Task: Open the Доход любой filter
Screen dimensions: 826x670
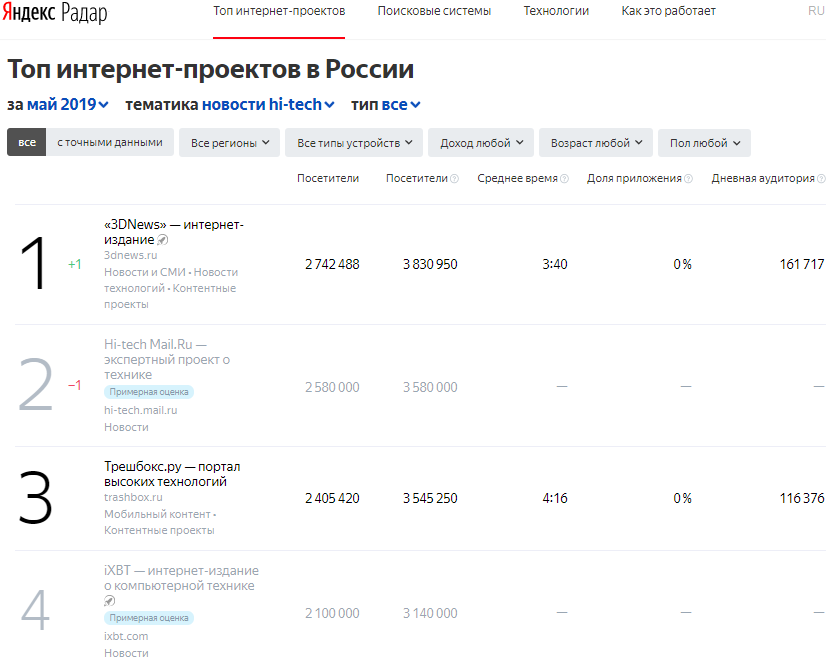Action: [481, 143]
